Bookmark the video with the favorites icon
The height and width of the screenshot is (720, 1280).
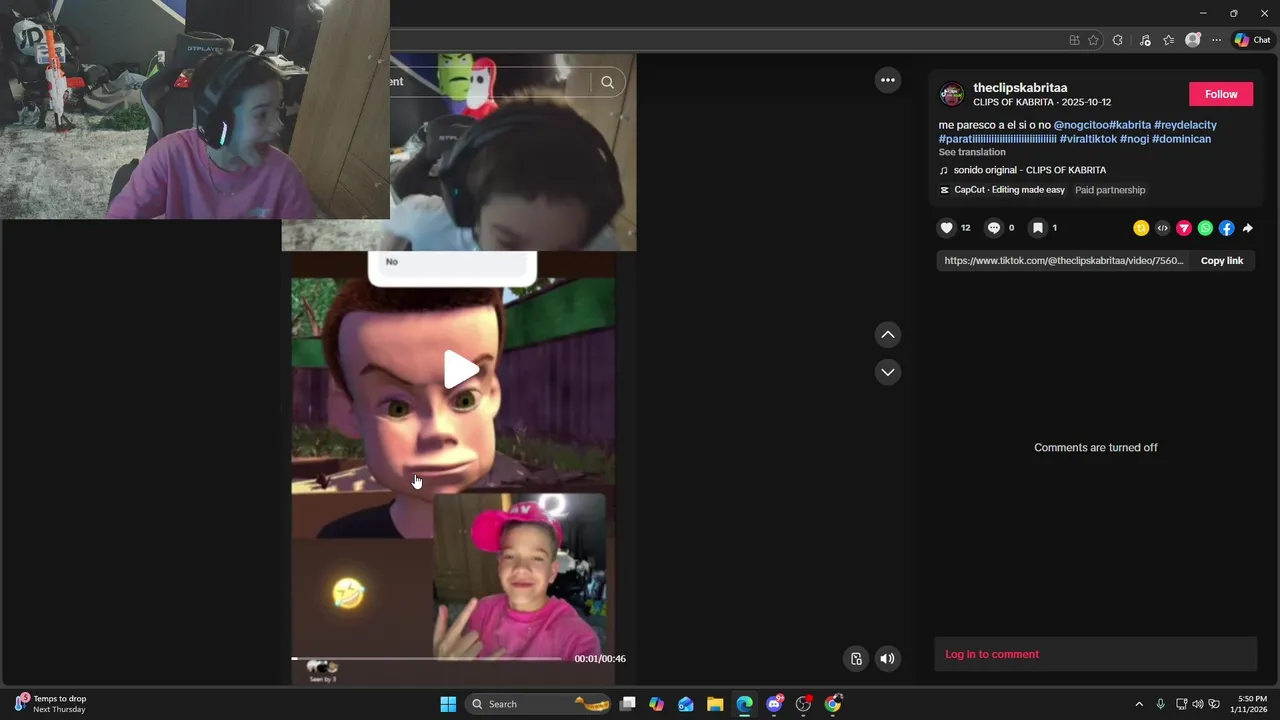(1038, 228)
